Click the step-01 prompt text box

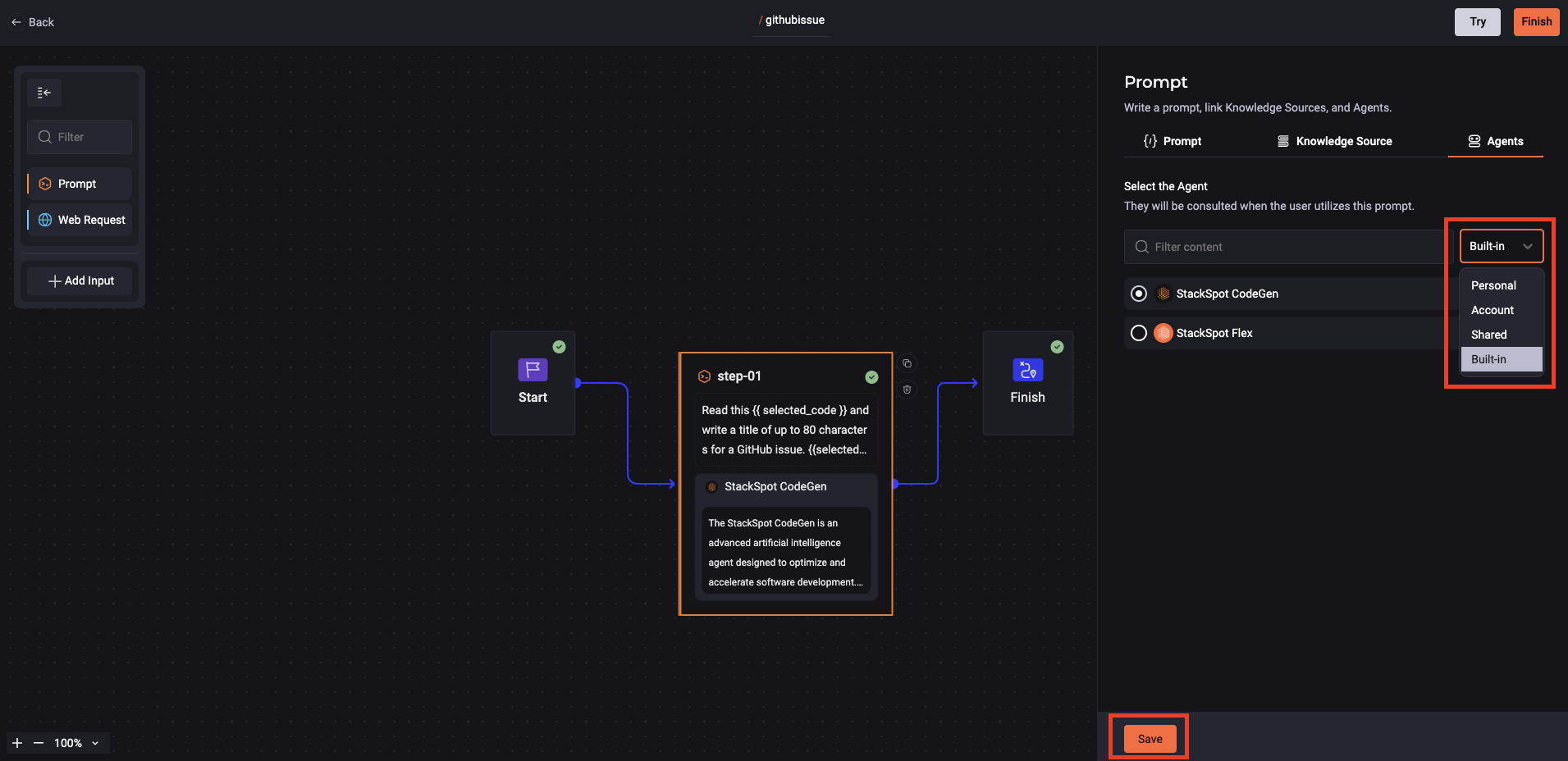(785, 430)
